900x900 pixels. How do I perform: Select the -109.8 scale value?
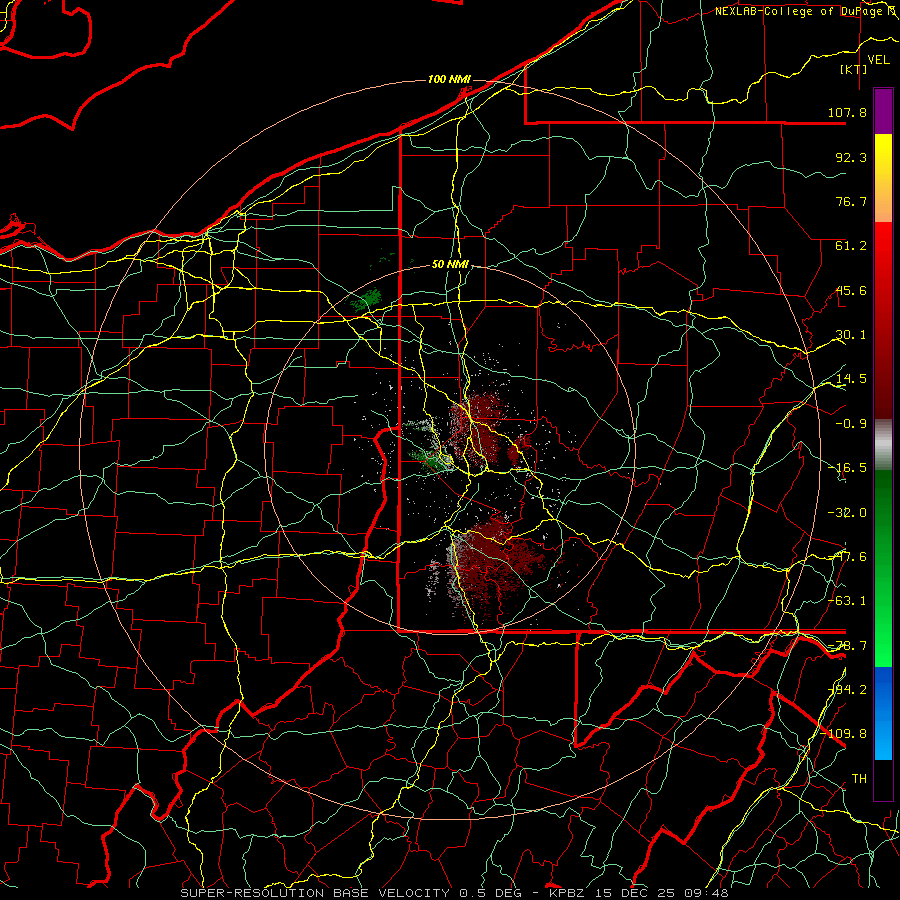point(844,734)
